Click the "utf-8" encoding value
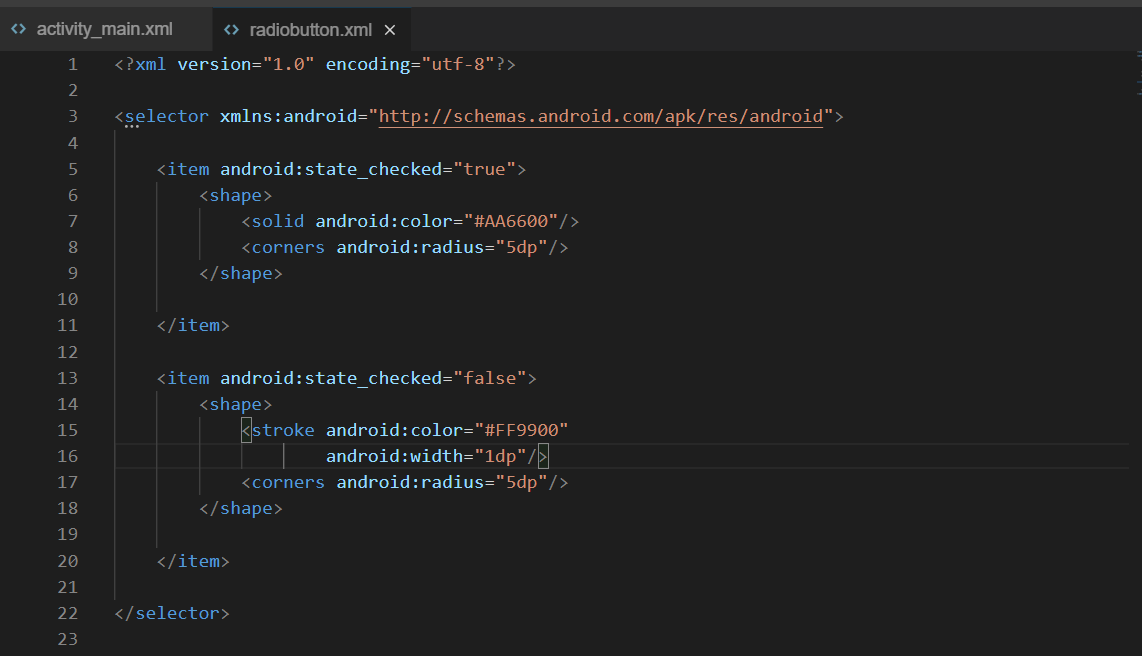 tap(458, 64)
